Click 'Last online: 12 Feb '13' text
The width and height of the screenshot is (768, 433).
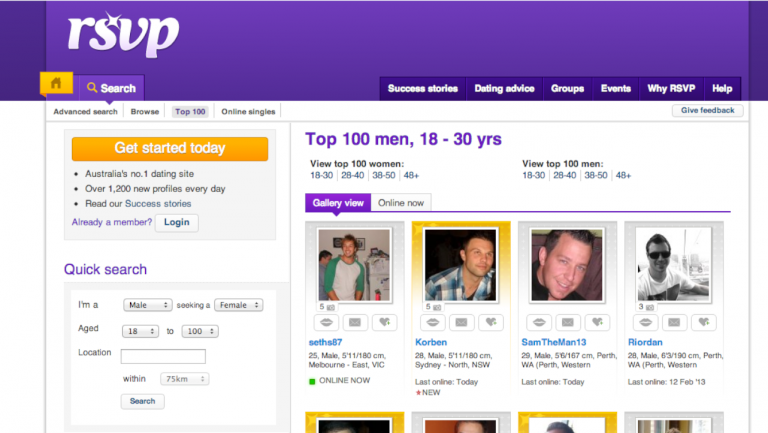click(667, 382)
